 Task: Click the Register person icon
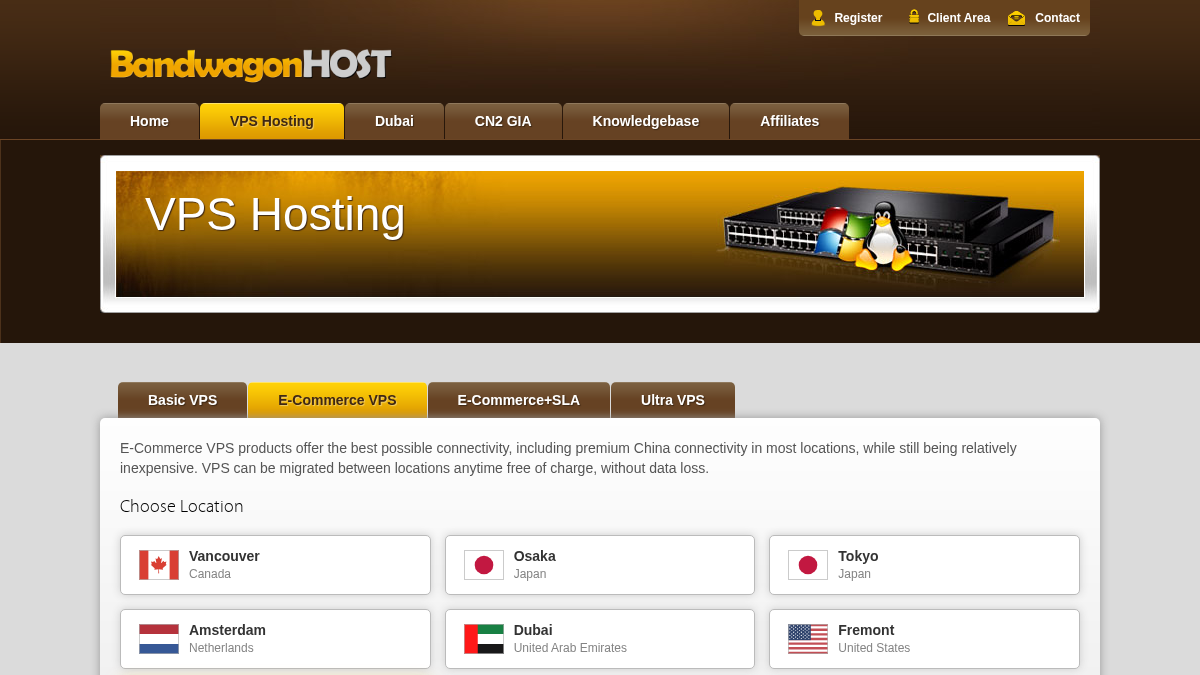pyautogui.click(x=818, y=18)
